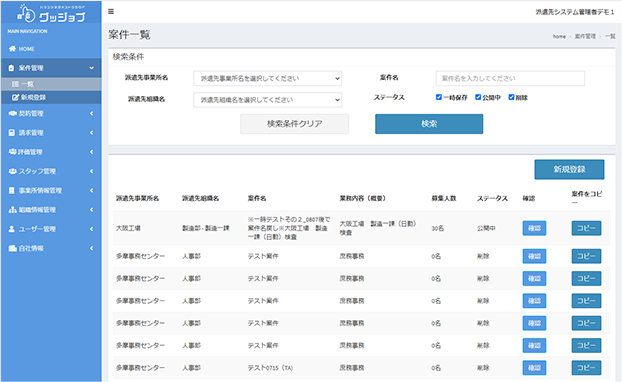Click the 30名 recruitment count cell
622x382 pixels.
point(438,228)
